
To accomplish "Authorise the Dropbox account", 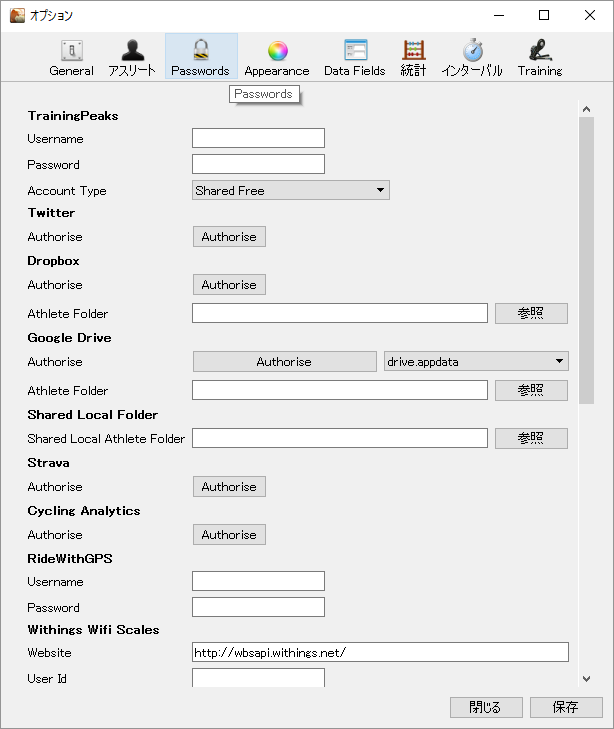I will coord(229,285).
